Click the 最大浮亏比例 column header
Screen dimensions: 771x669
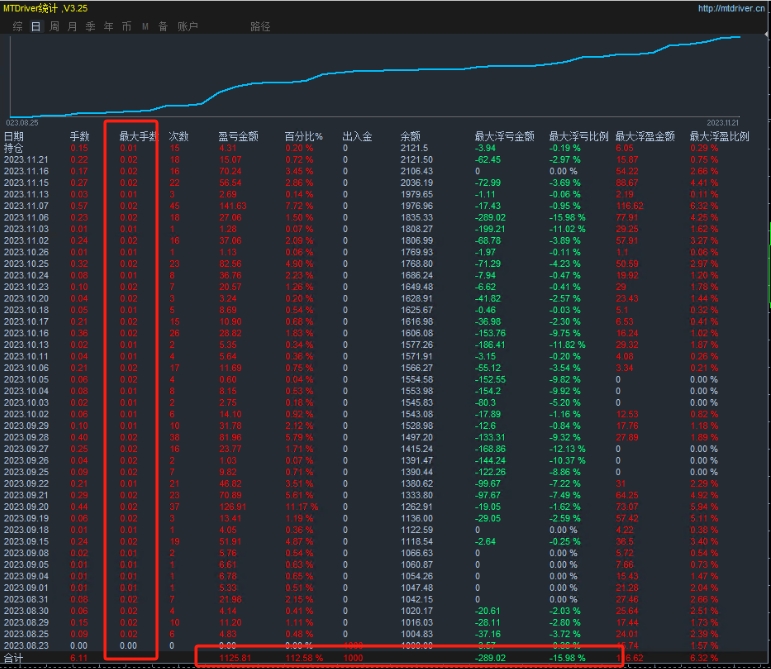(579, 137)
